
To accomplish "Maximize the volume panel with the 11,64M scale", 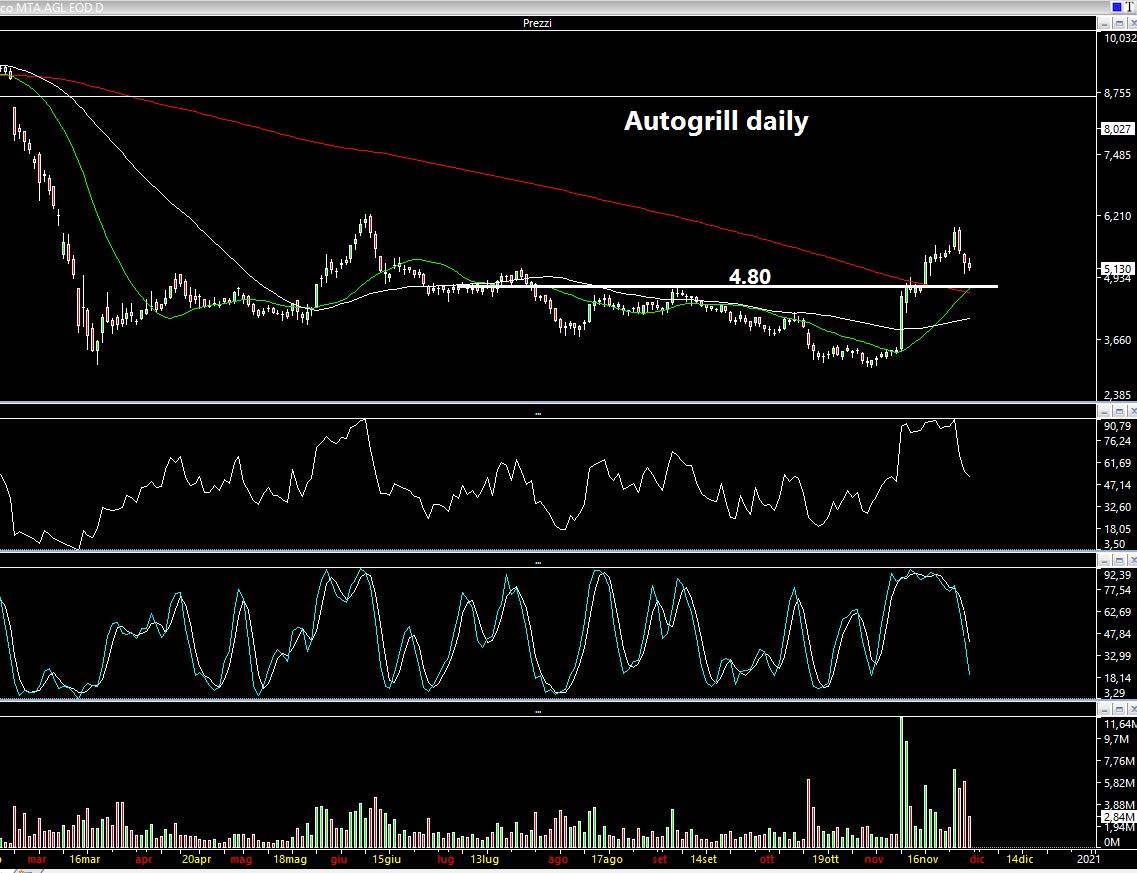I will [1120, 710].
